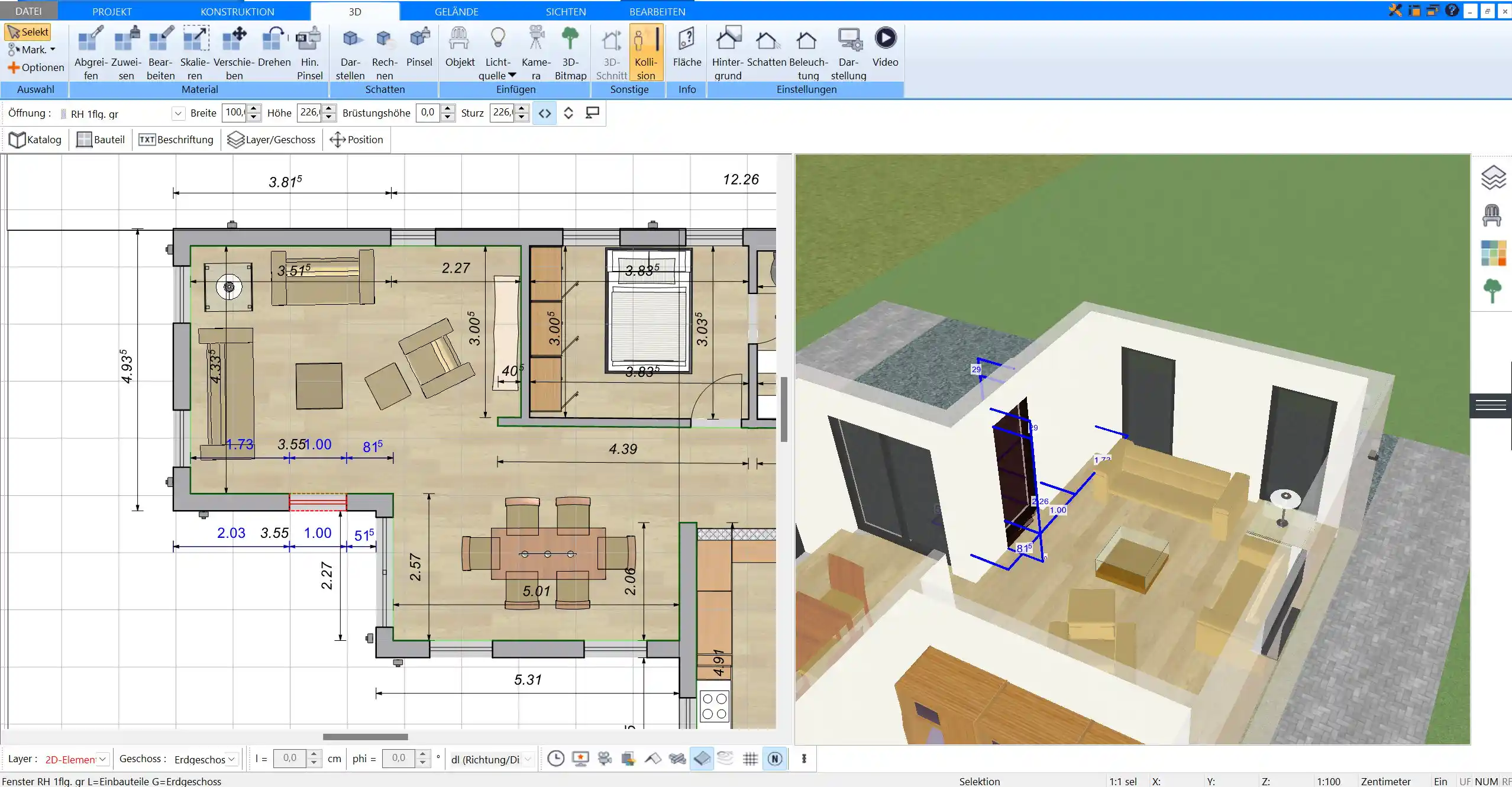1512x787 pixels.
Task: Switch to the KONSTRUKTION tab
Action: (237, 11)
